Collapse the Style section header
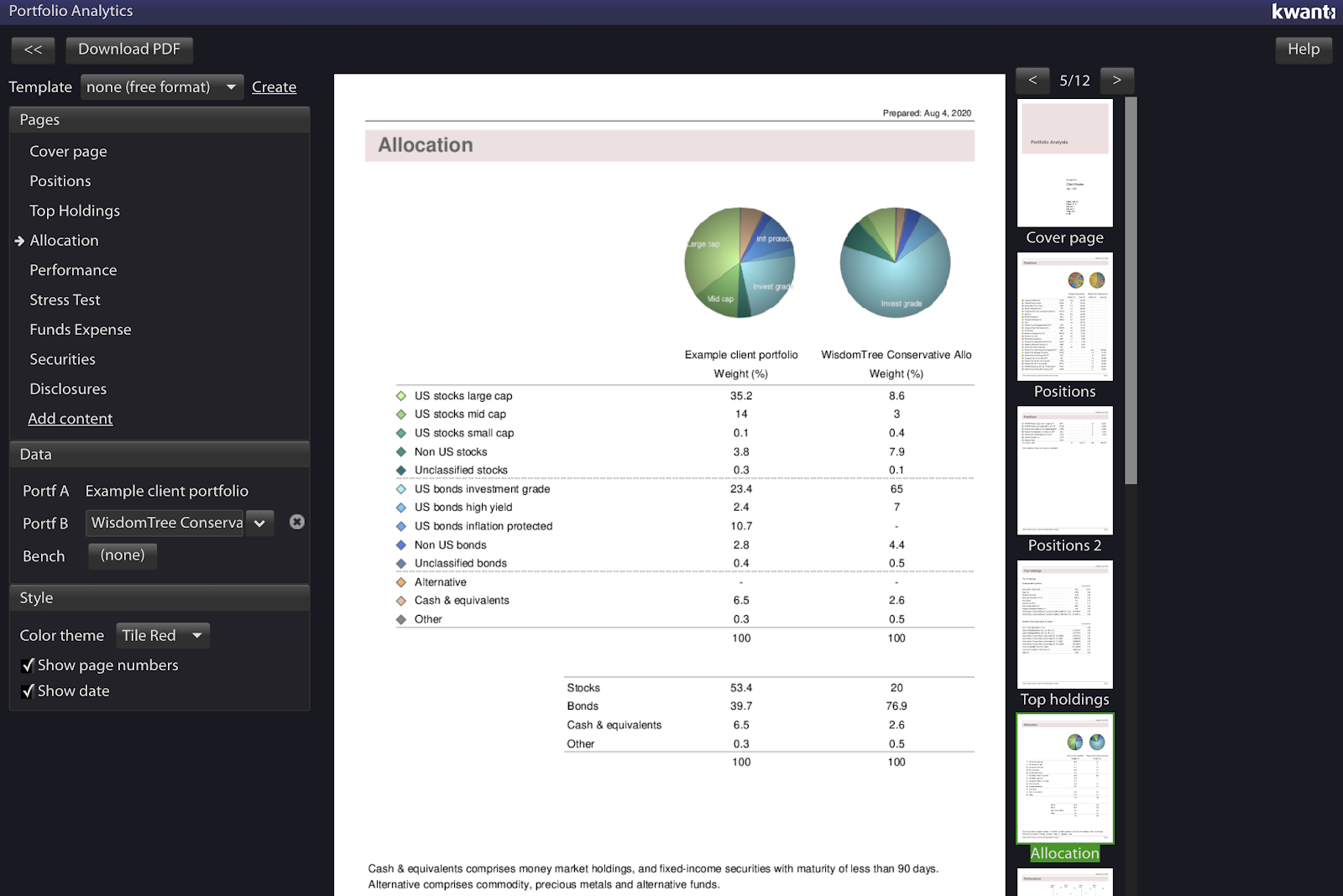Screen dimensions: 1343x896 pos(159,598)
